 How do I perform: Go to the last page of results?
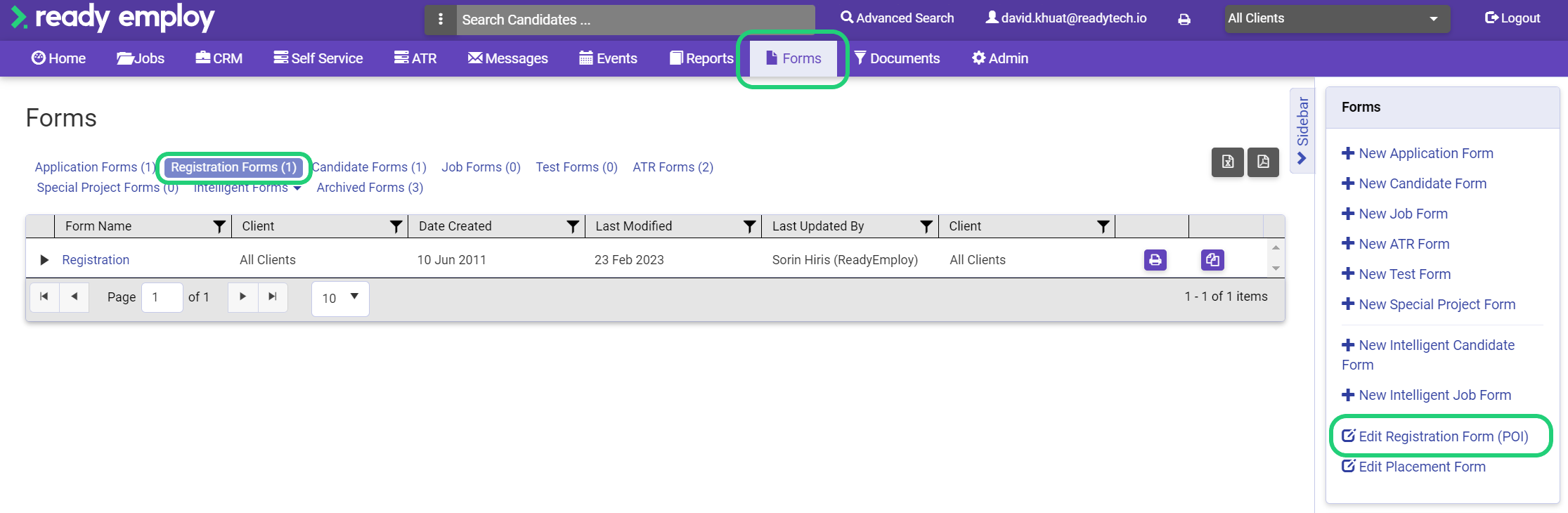click(x=273, y=297)
